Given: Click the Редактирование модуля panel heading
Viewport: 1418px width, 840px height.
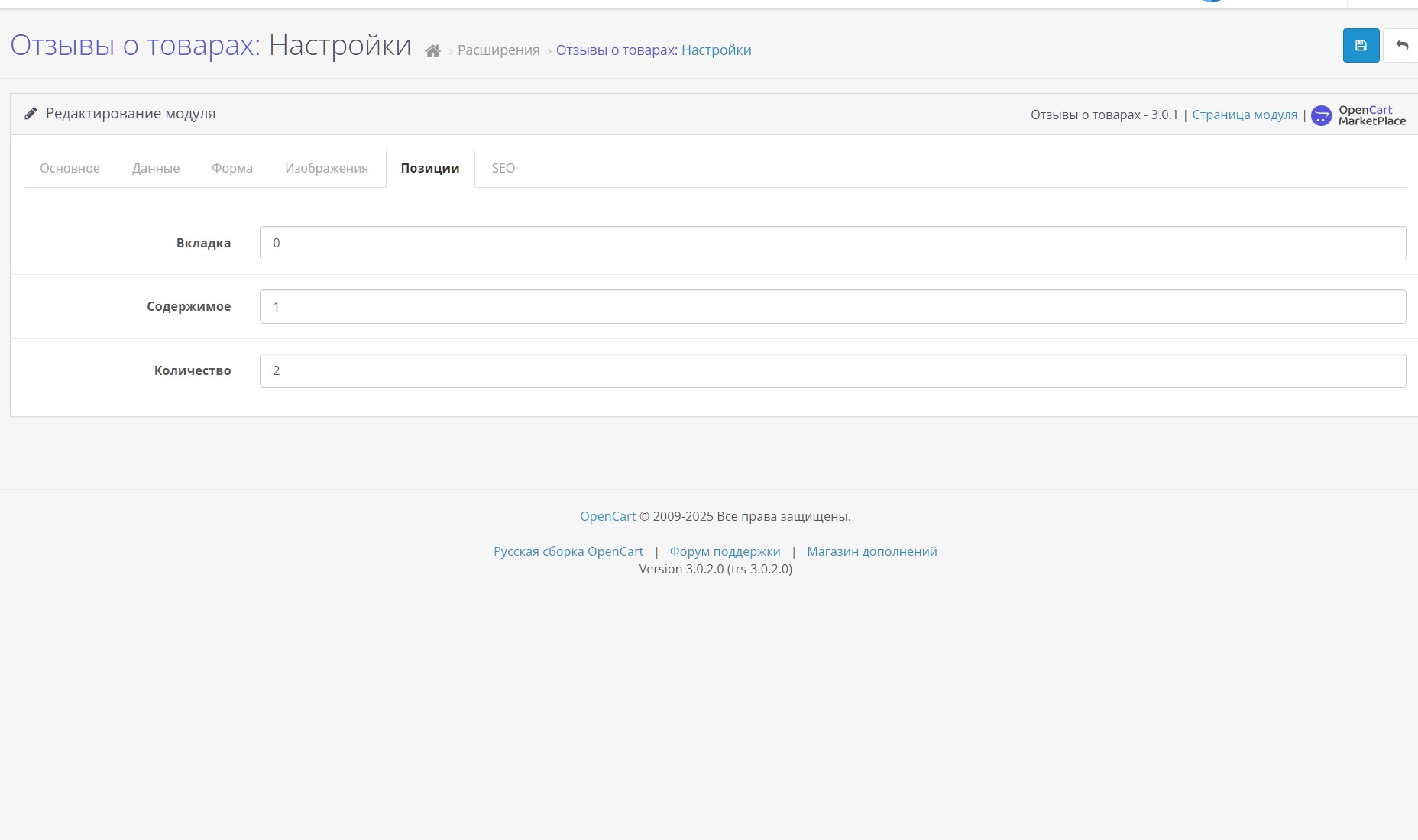Looking at the screenshot, I should [131, 114].
